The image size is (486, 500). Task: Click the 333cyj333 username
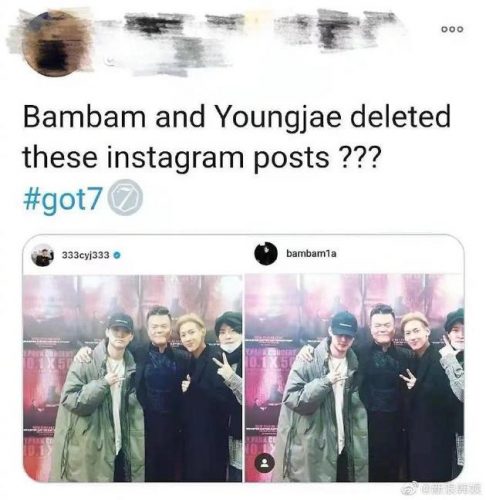click(86, 255)
